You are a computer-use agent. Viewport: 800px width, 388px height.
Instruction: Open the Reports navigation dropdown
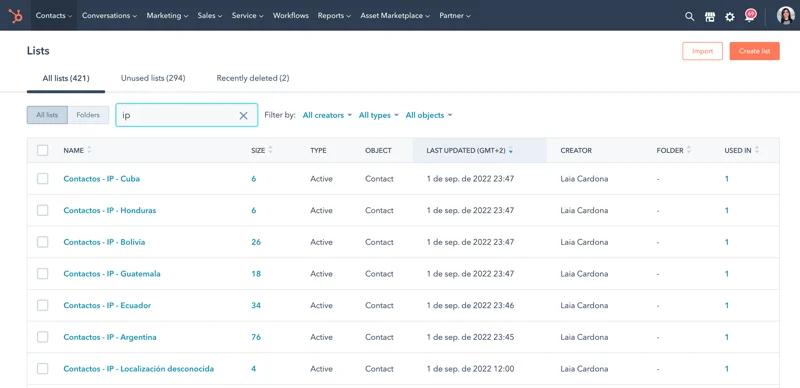334,16
